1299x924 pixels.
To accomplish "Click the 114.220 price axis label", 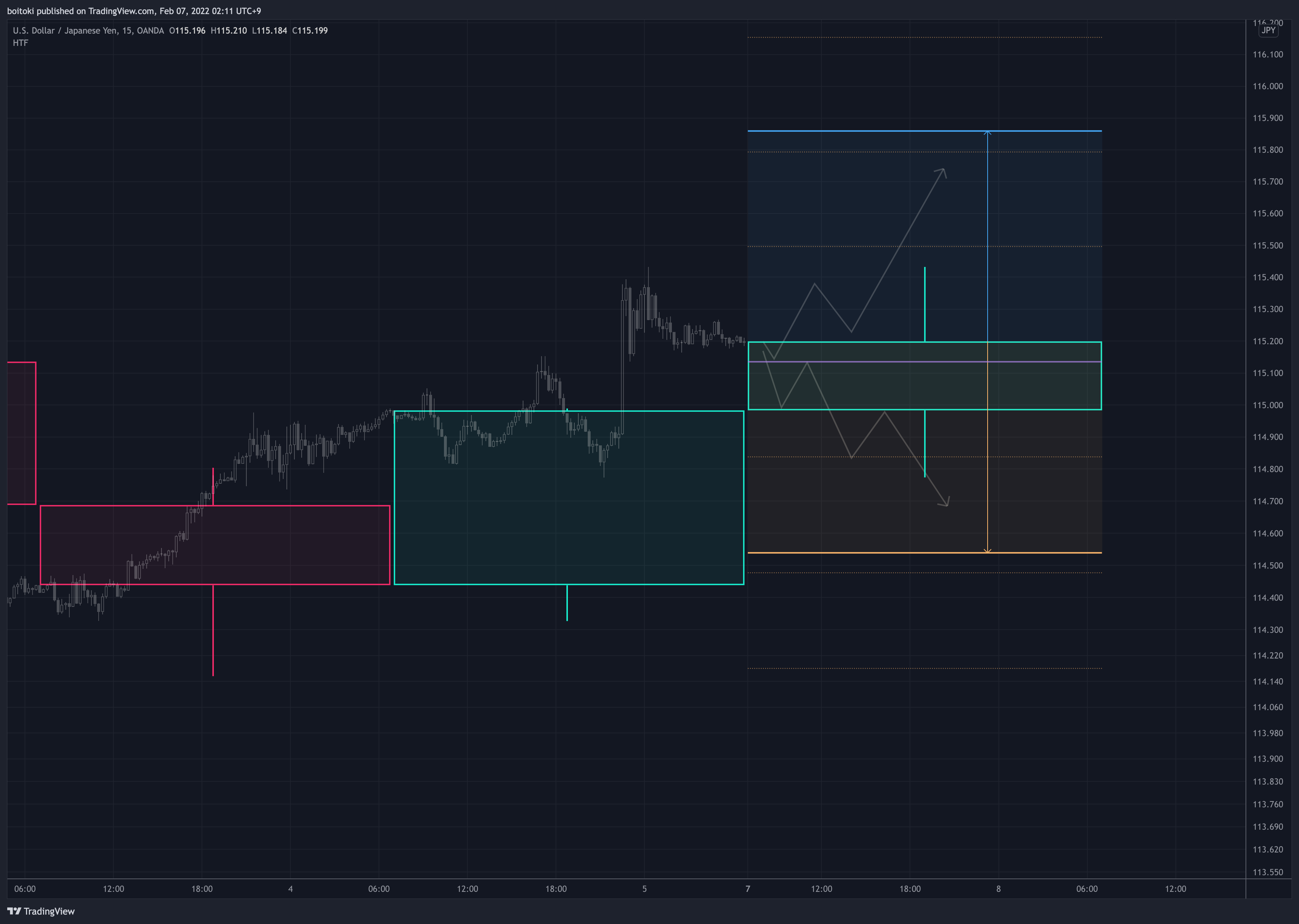I will pyautogui.click(x=1268, y=656).
